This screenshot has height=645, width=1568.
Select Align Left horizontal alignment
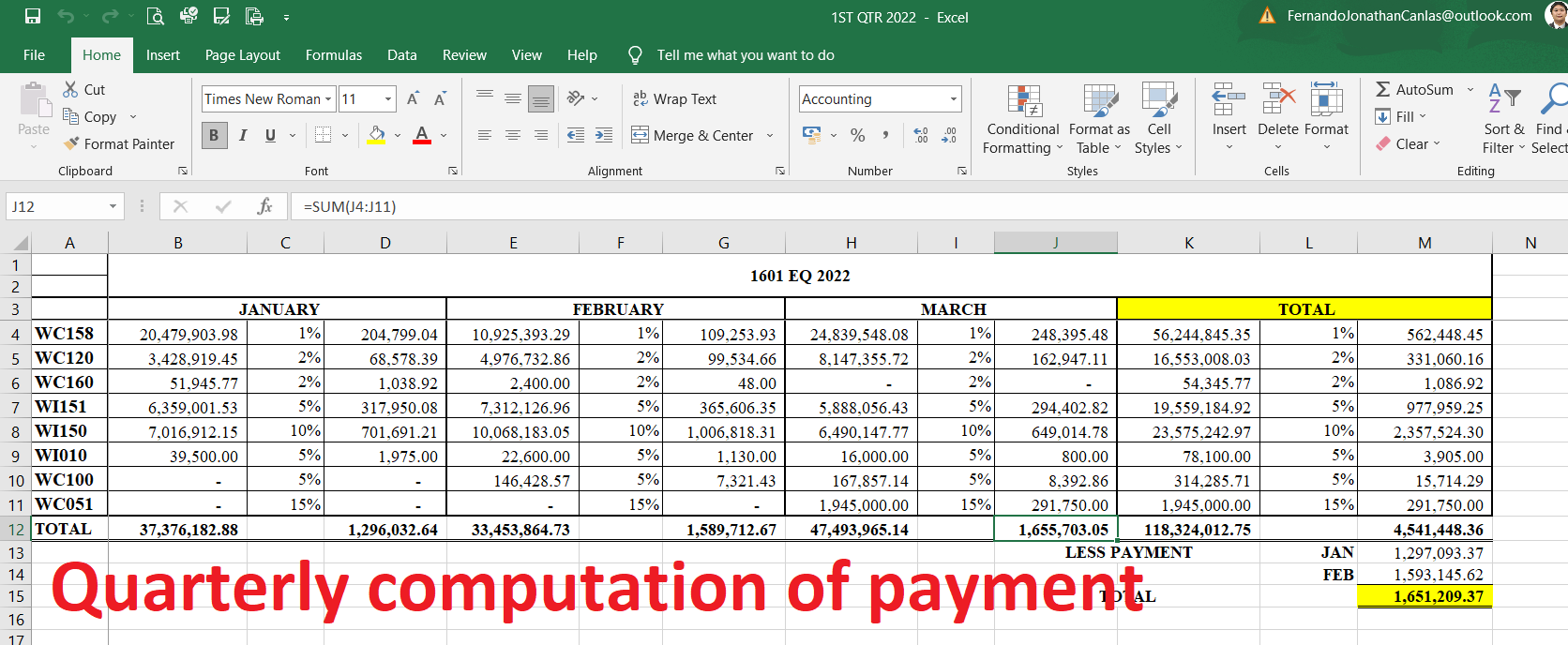tap(485, 135)
